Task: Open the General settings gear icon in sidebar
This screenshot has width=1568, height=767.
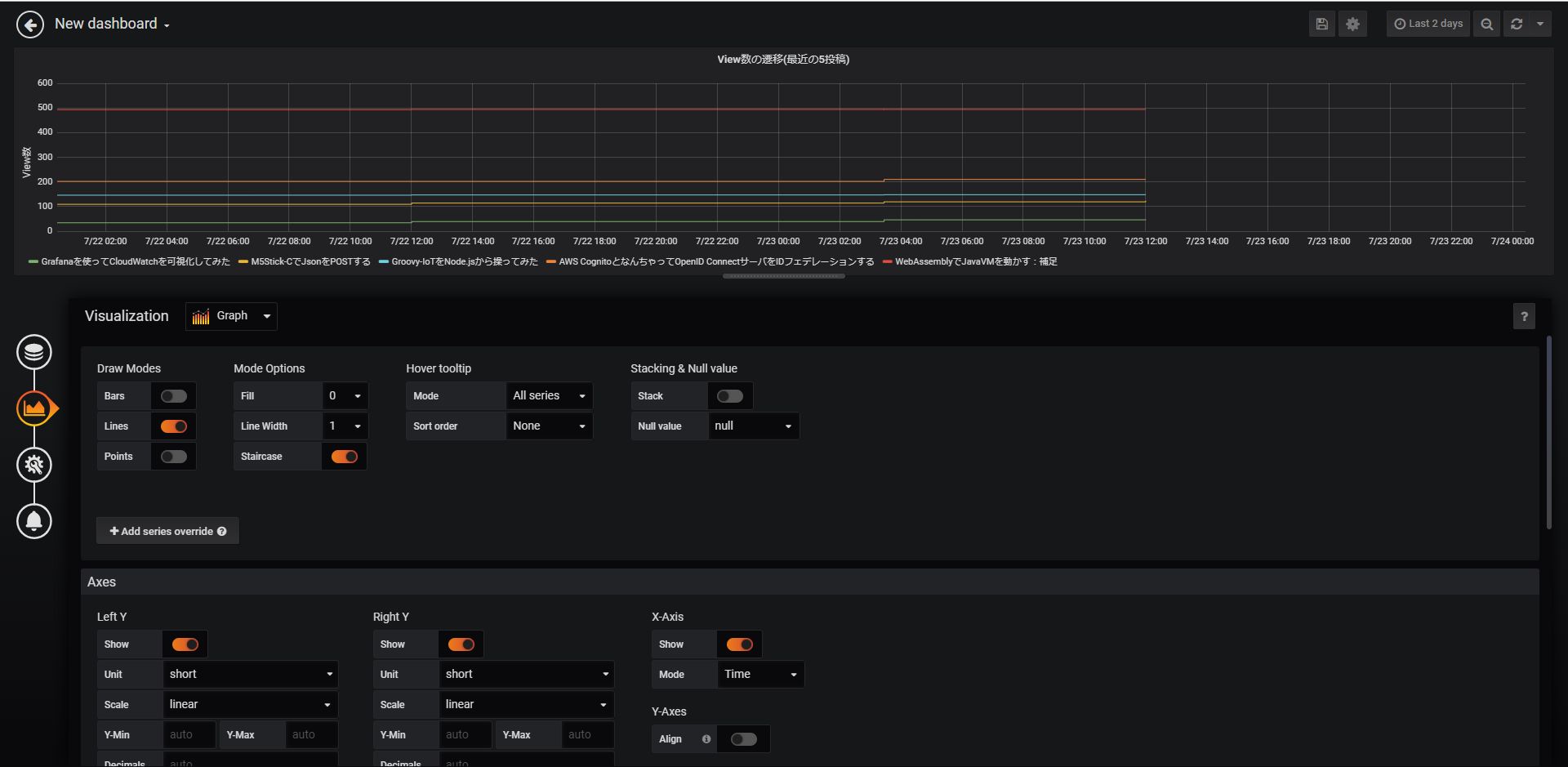Action: tap(34, 465)
